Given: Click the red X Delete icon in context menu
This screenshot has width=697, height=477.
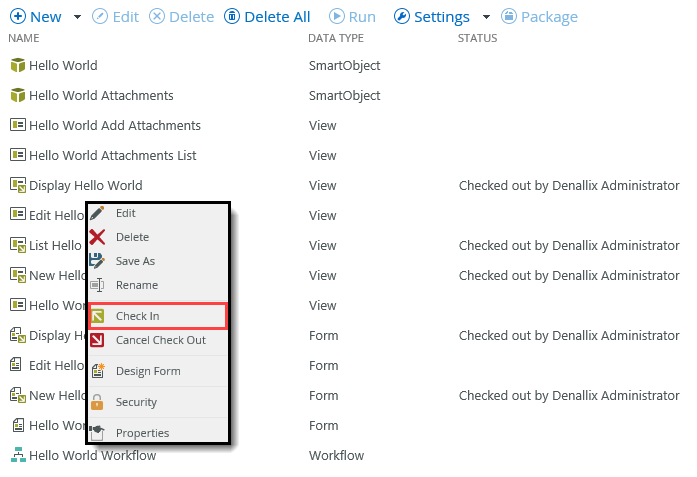Looking at the screenshot, I should click(98, 237).
